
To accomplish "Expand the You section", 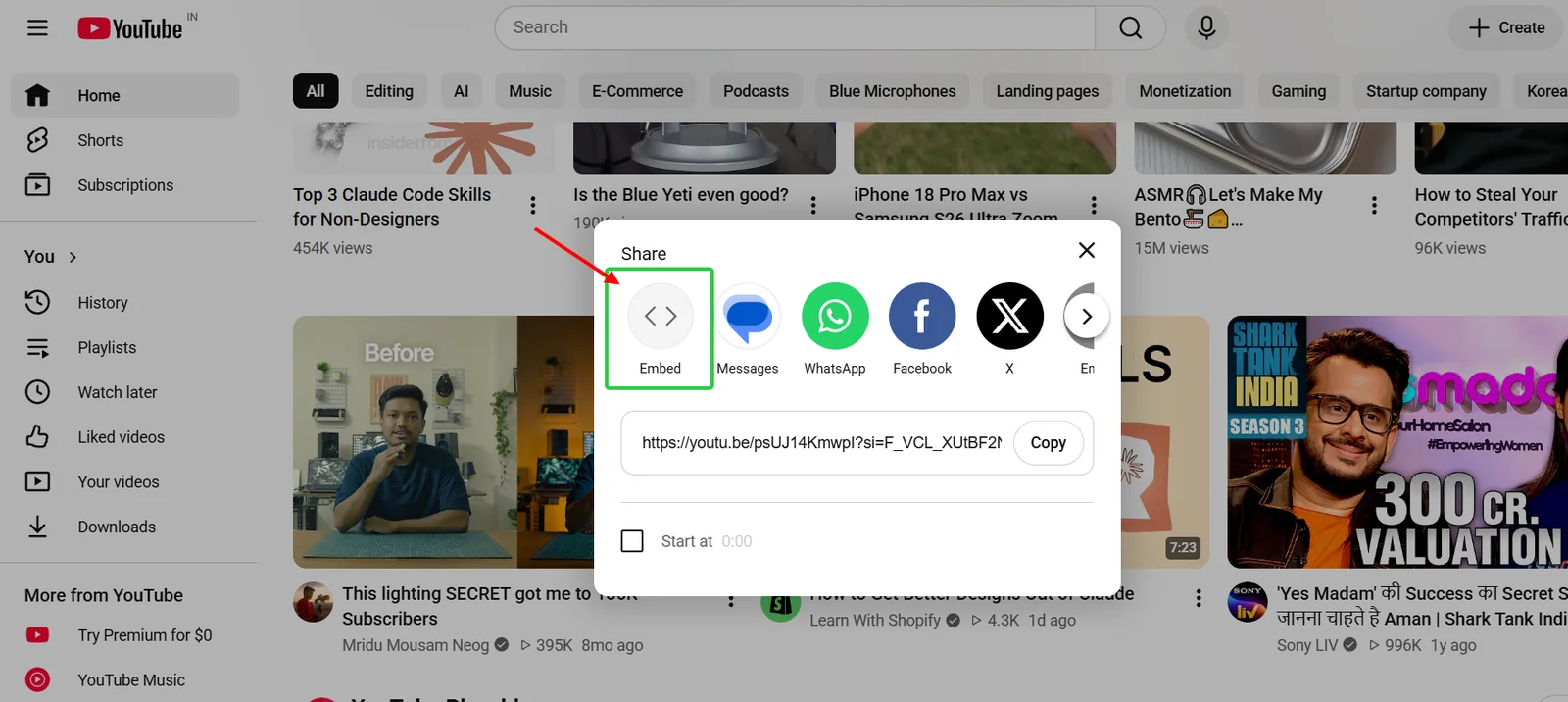I will (51, 257).
